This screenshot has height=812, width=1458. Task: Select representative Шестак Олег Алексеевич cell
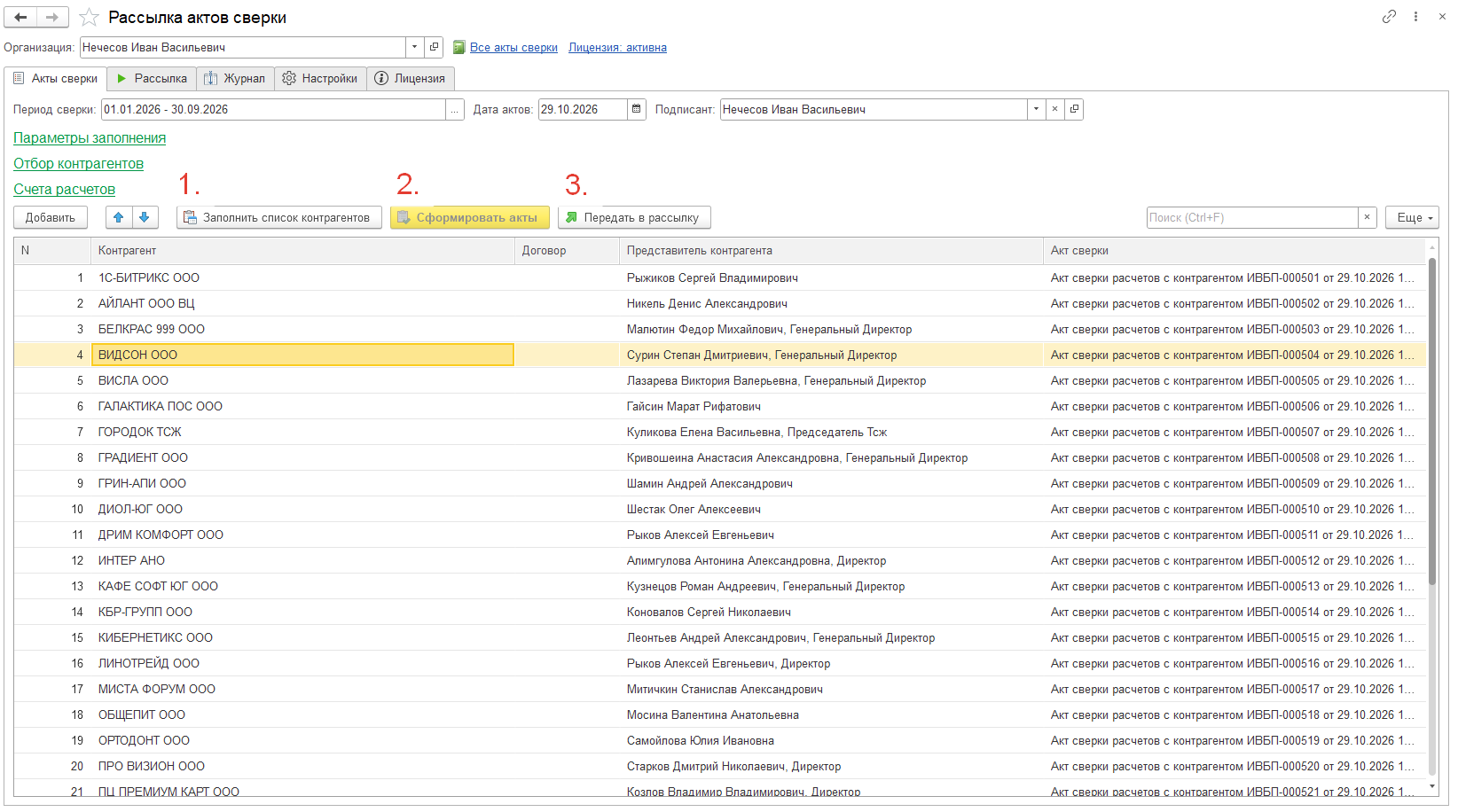[831, 509]
